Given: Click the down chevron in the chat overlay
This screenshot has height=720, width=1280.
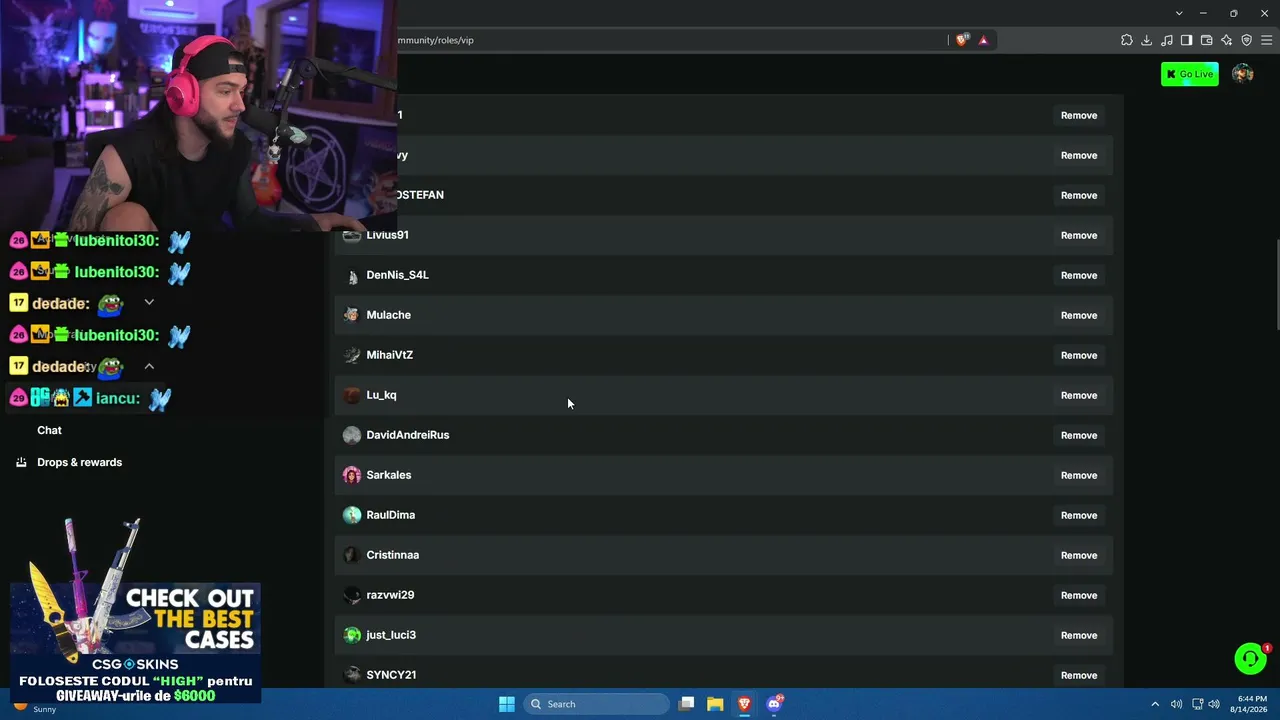Looking at the screenshot, I should (149, 302).
